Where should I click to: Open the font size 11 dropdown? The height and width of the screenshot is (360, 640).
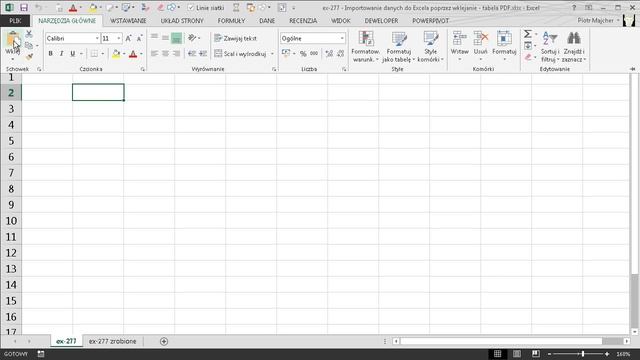[119, 38]
